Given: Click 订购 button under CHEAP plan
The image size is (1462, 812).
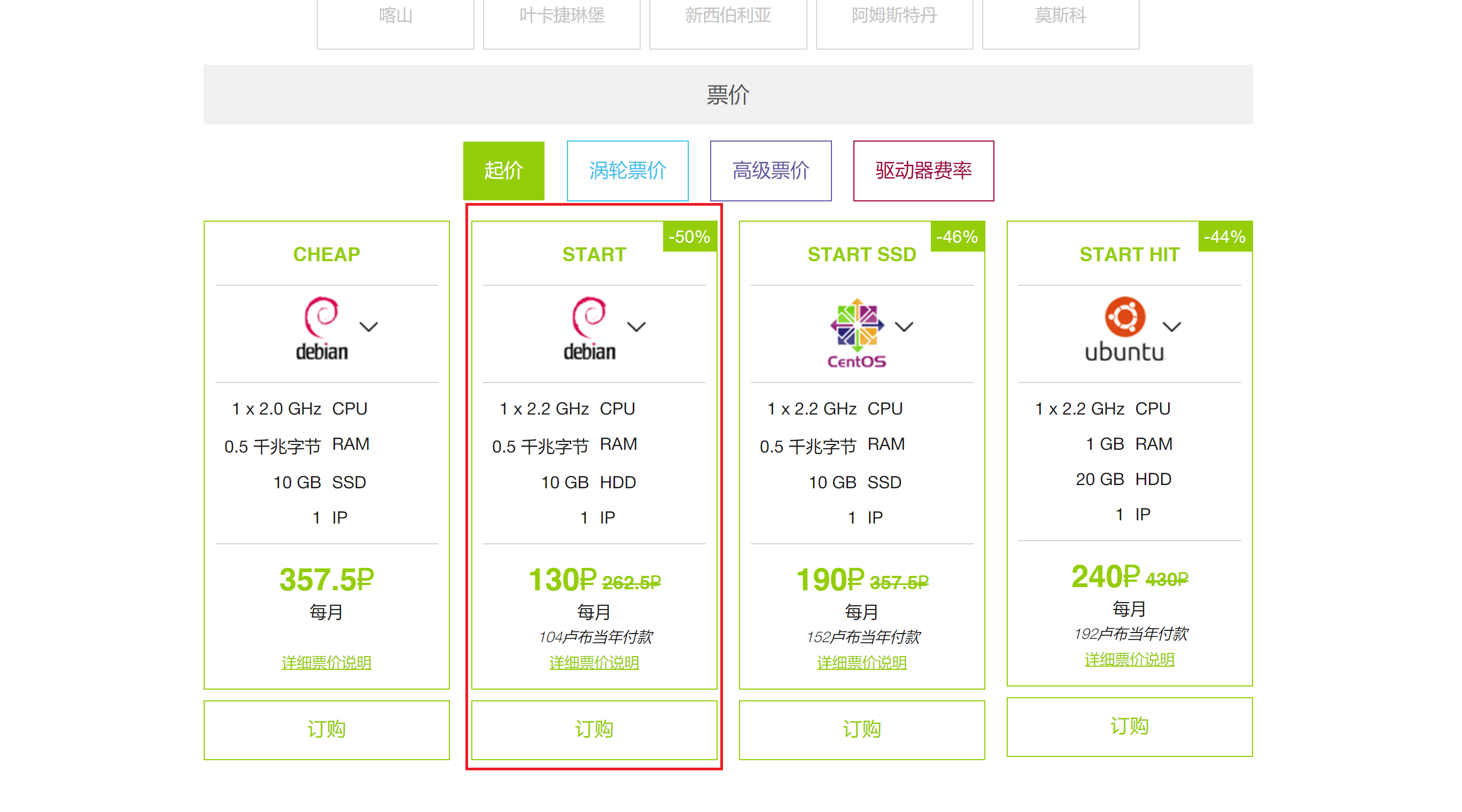Looking at the screenshot, I should click(x=326, y=729).
